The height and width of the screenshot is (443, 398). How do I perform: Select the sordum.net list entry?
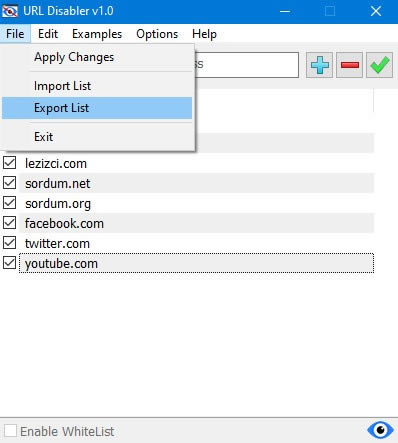pyautogui.click(x=197, y=183)
